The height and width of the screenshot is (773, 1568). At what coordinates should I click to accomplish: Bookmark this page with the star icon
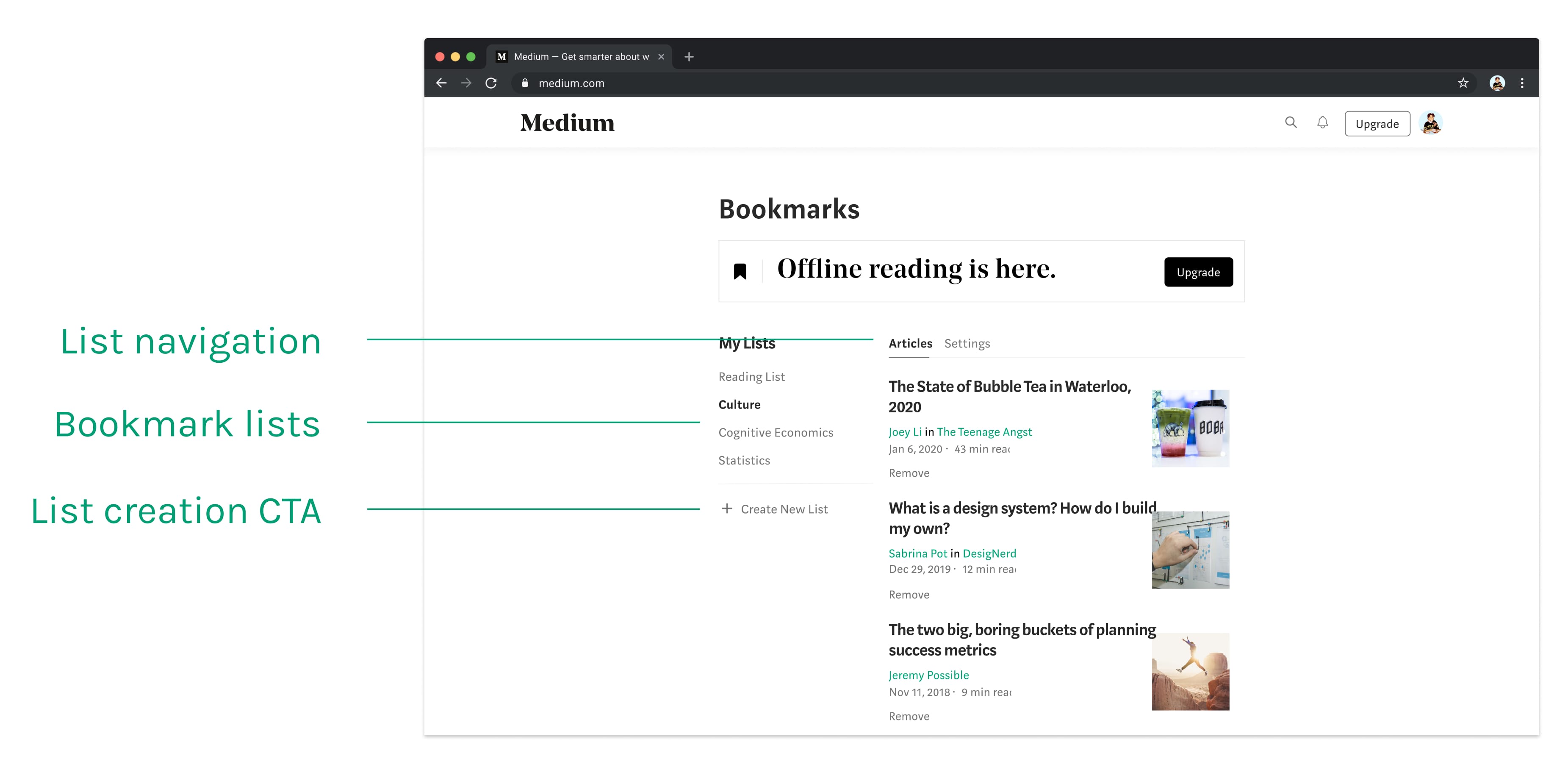point(1463,83)
